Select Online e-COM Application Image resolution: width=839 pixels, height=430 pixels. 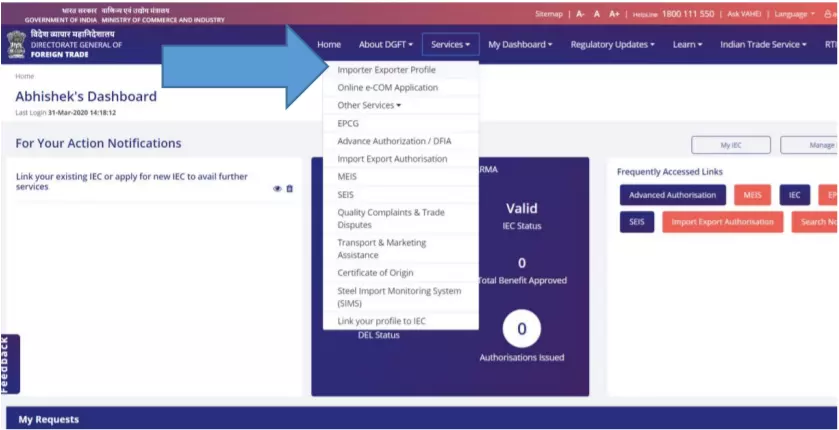coord(401,88)
